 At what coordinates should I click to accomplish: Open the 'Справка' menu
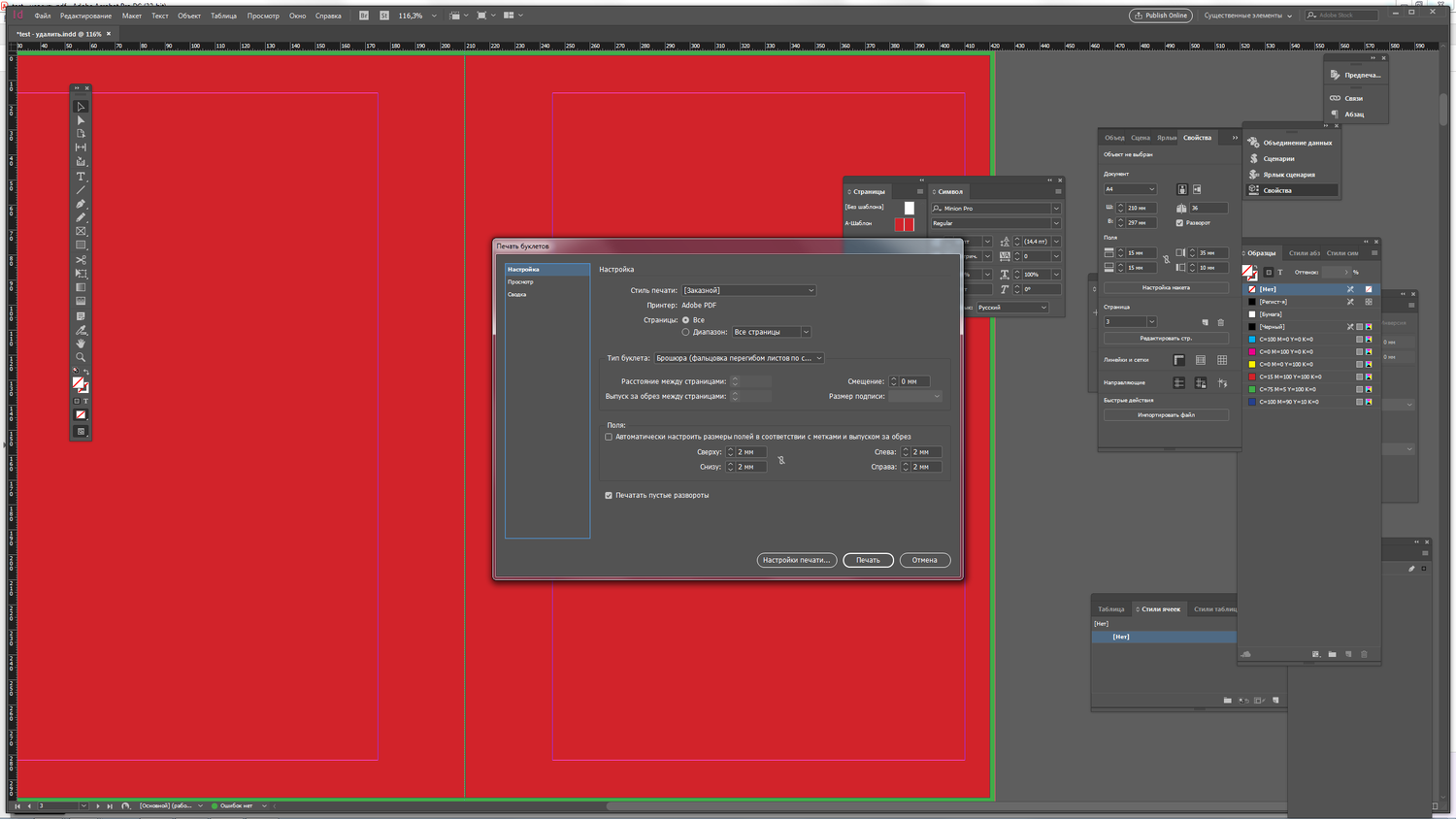pyautogui.click(x=328, y=16)
